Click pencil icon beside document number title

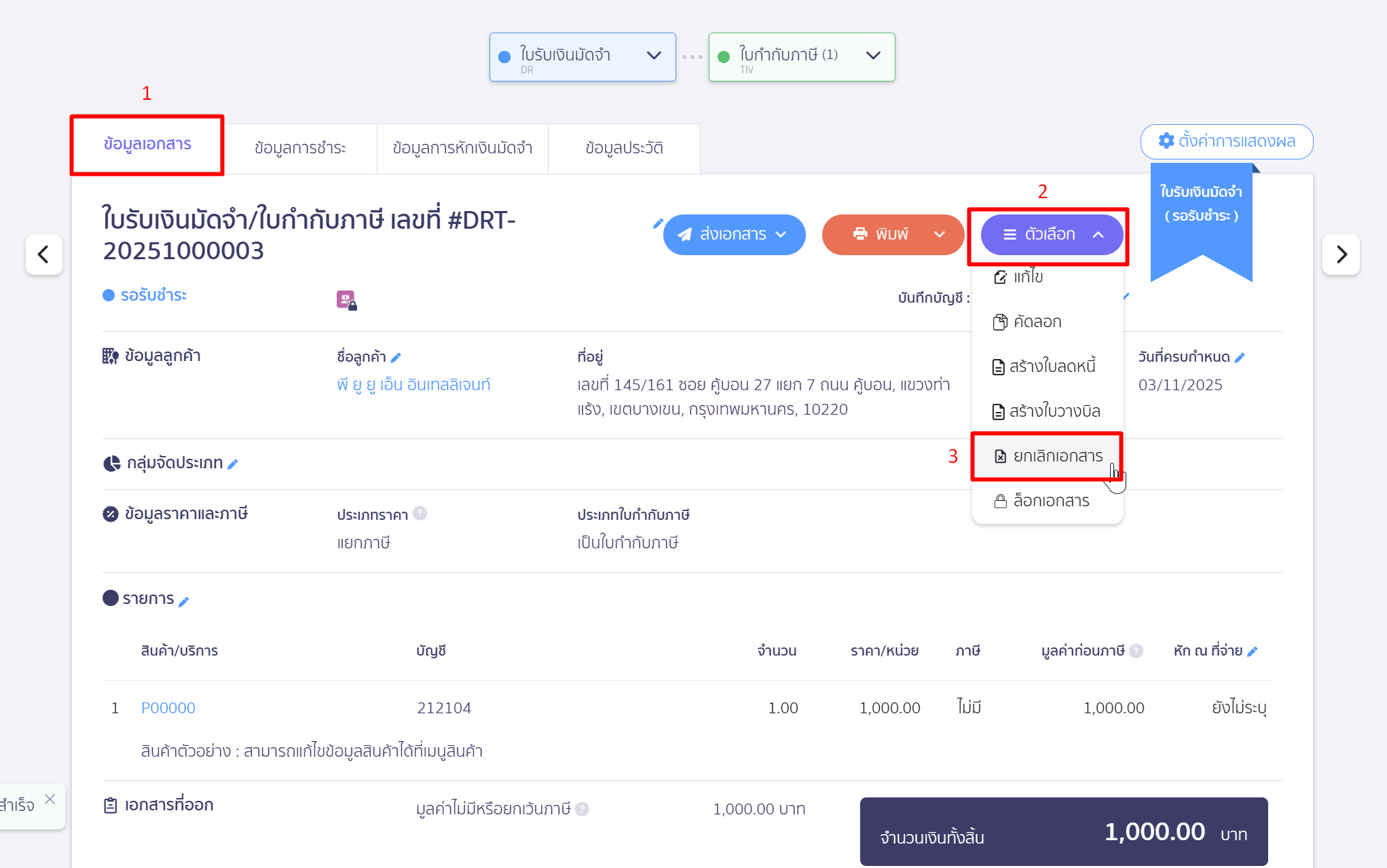coord(657,223)
